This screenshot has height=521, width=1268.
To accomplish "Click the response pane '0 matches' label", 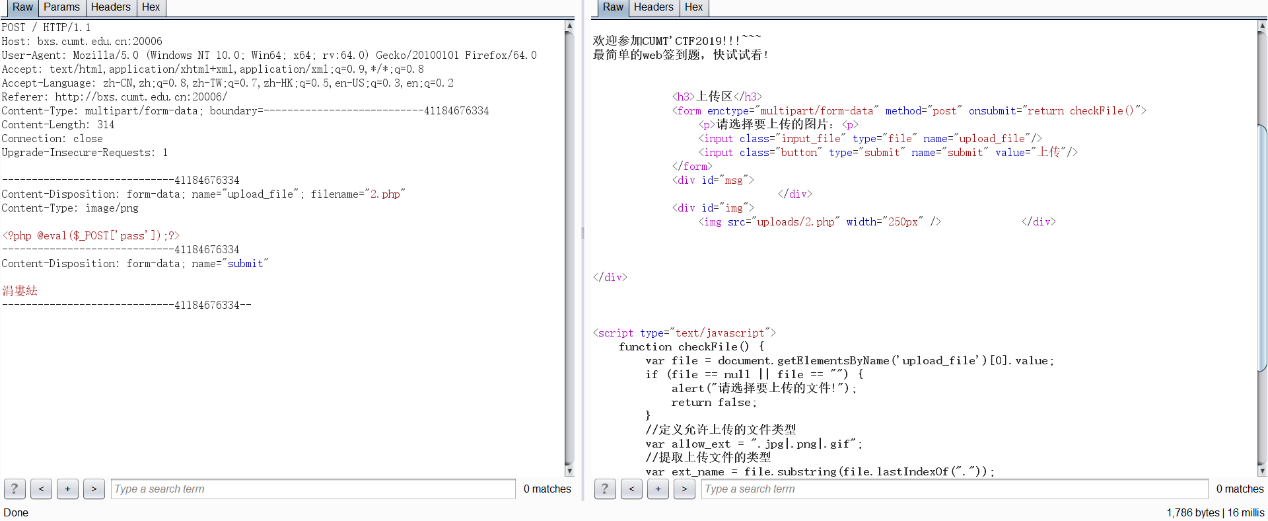I will (x=1240, y=489).
